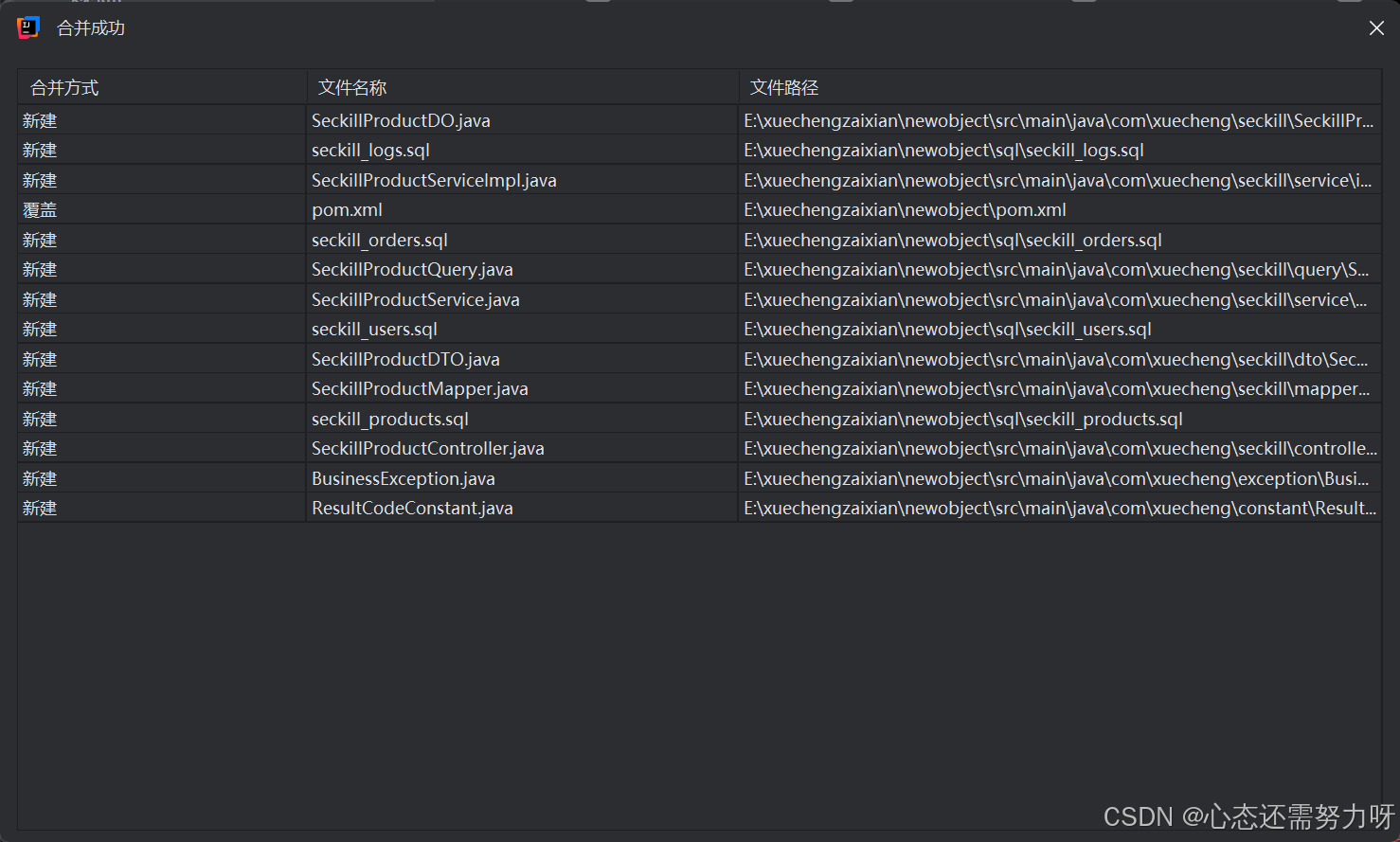Click path ending sql\seckill_orders.sql

point(953,240)
